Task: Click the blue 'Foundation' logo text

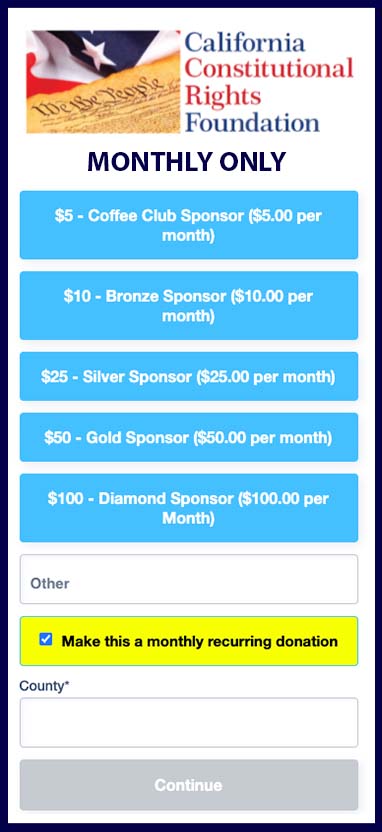Action: pos(253,121)
